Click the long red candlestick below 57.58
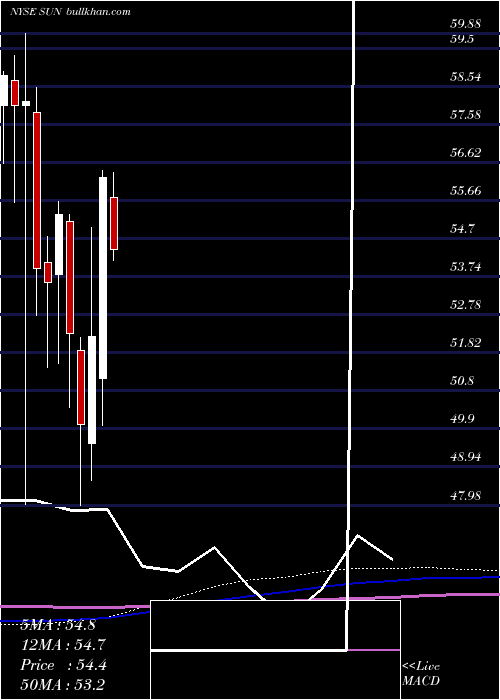 [37, 190]
